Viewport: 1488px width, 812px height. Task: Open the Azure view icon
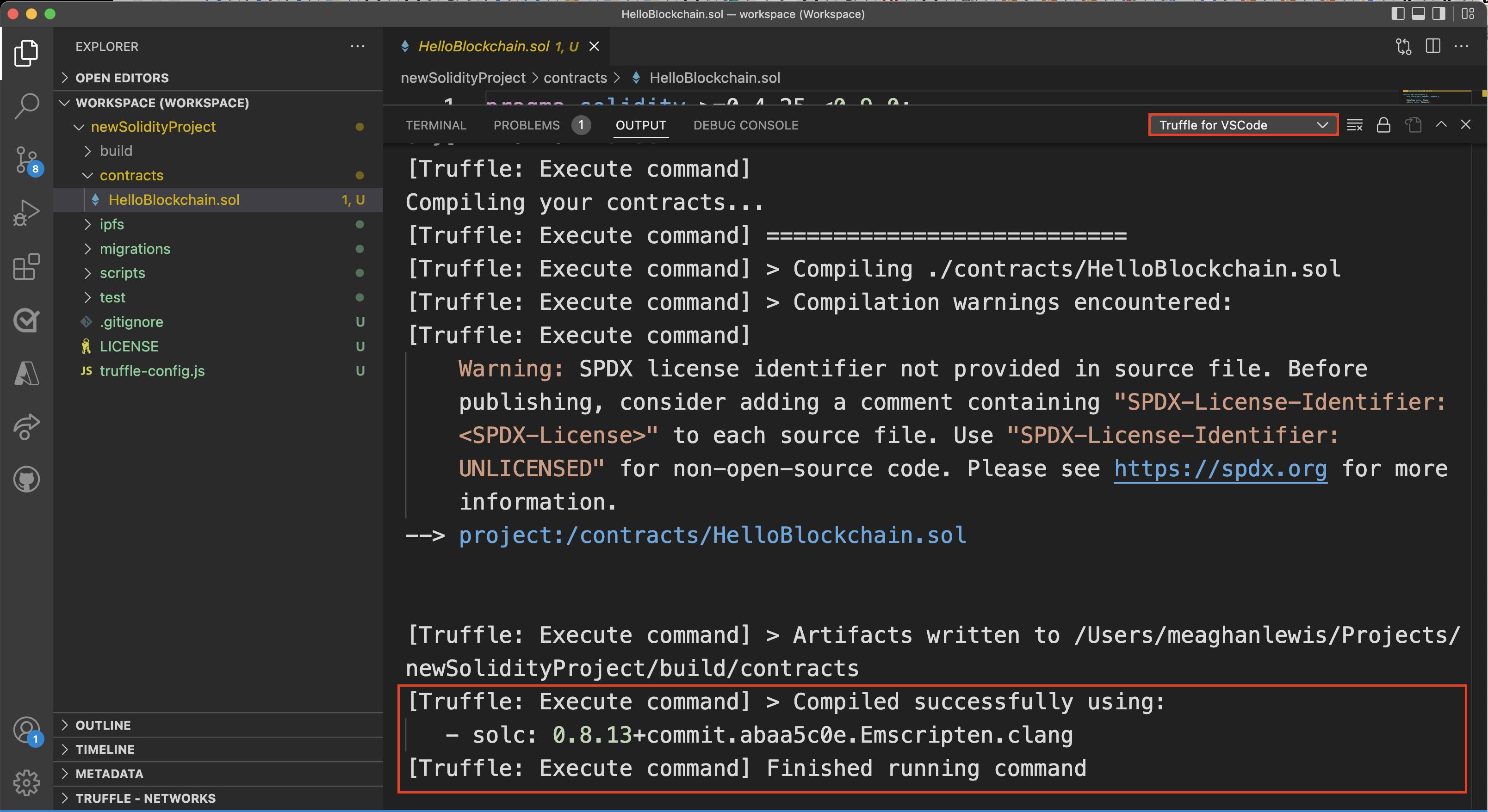26,373
